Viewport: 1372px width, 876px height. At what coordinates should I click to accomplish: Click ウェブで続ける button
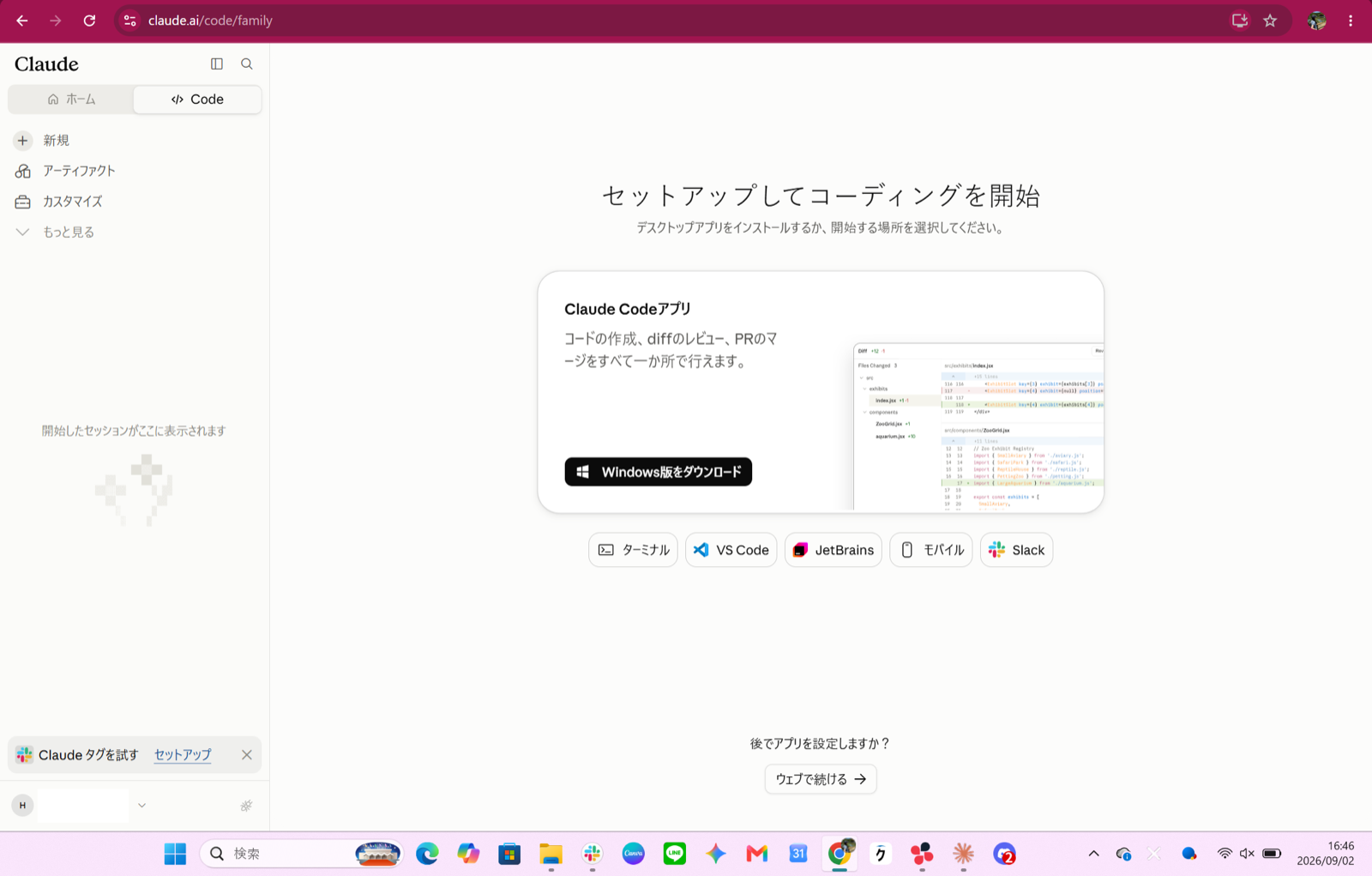(x=821, y=779)
